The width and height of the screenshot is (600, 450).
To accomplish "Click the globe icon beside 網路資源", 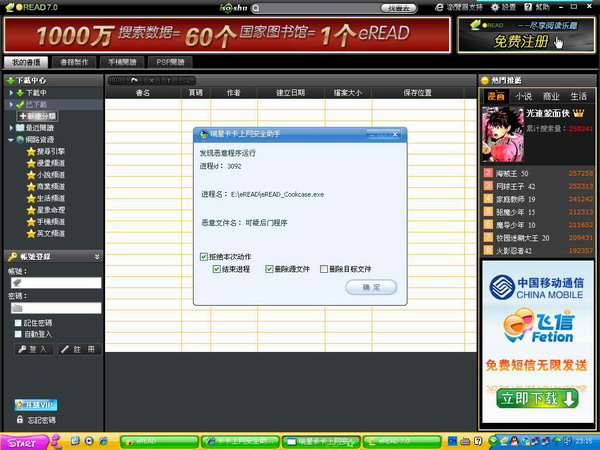I will point(20,140).
